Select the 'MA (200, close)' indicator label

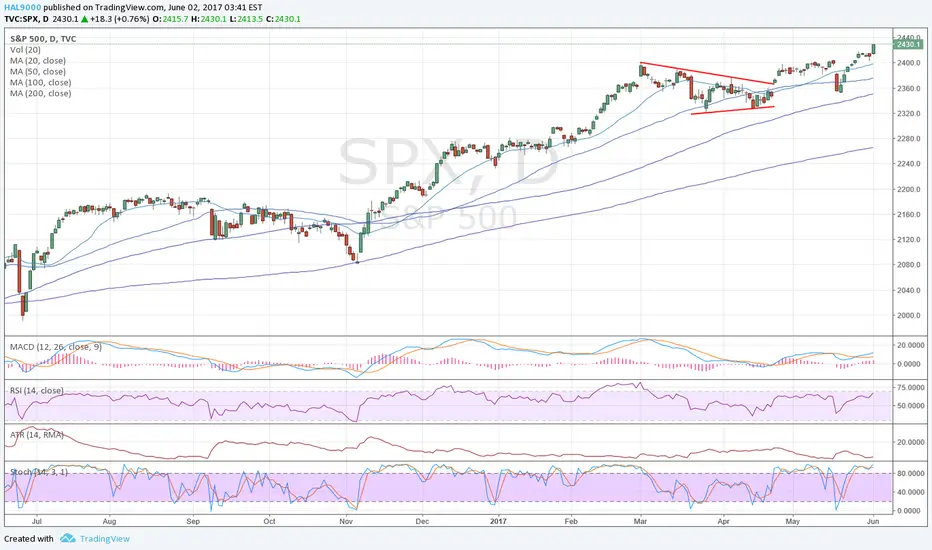(x=40, y=93)
